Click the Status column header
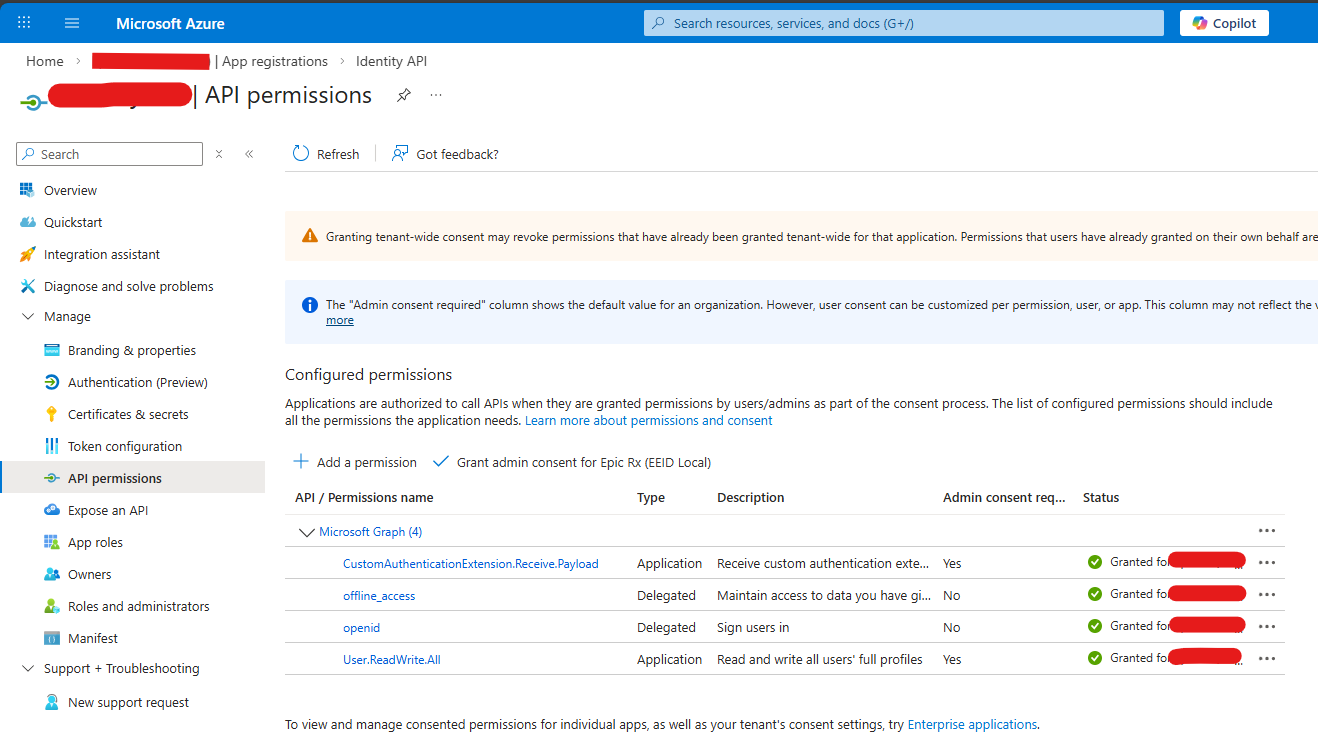Image resolution: width=1318 pixels, height=751 pixels. (x=1101, y=498)
